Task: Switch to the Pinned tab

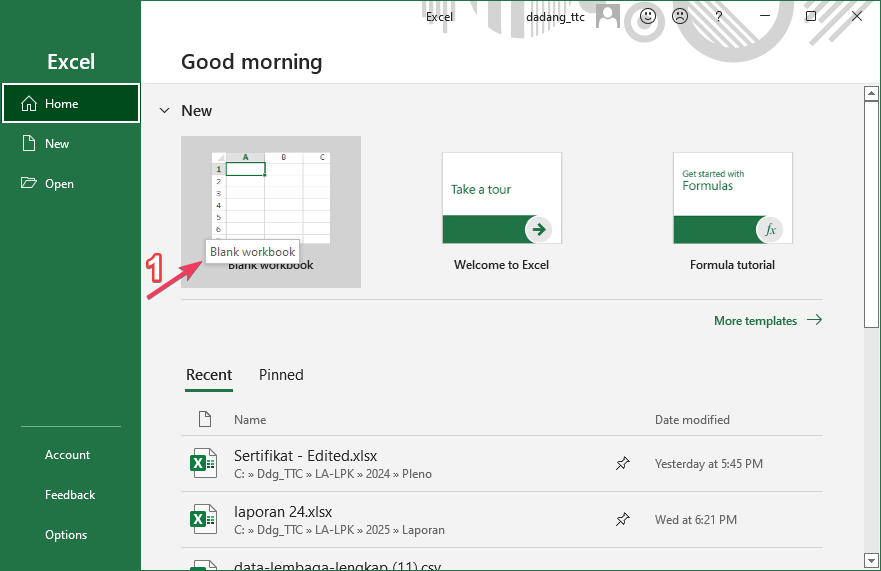Action: pyautogui.click(x=281, y=375)
